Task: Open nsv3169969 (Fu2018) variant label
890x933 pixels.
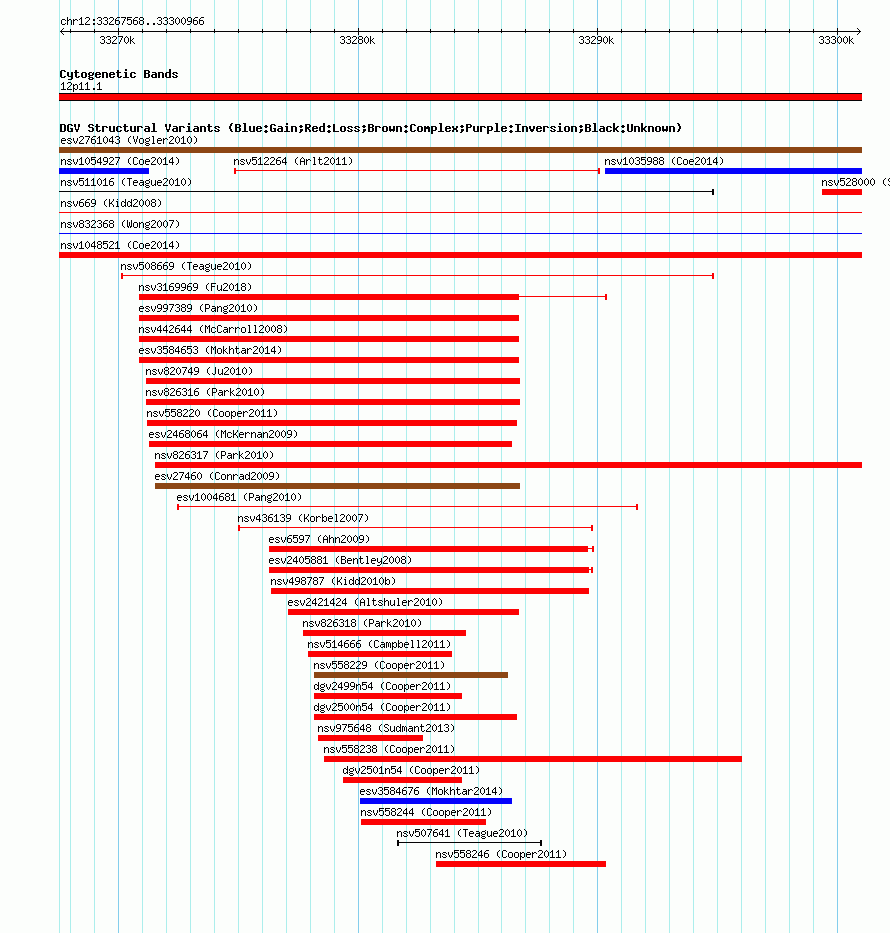Action: (x=195, y=287)
